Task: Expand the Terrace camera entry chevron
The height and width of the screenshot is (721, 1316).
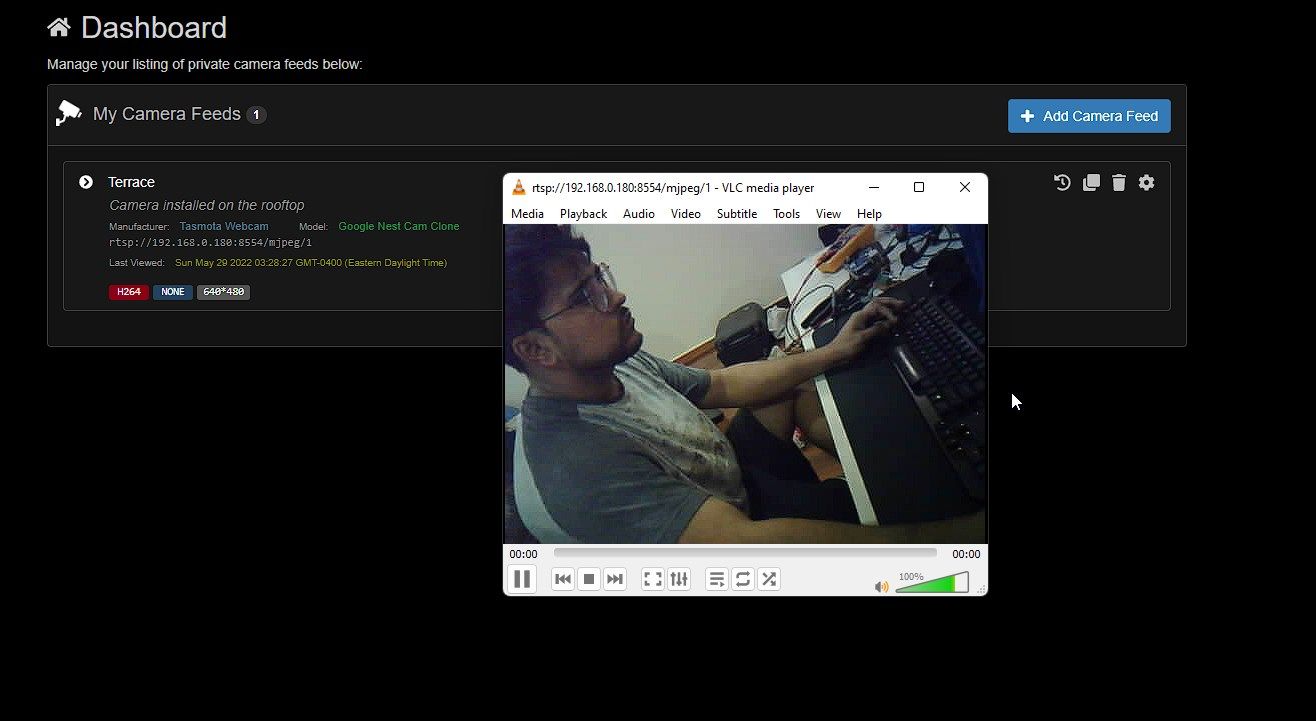Action: coord(86,182)
